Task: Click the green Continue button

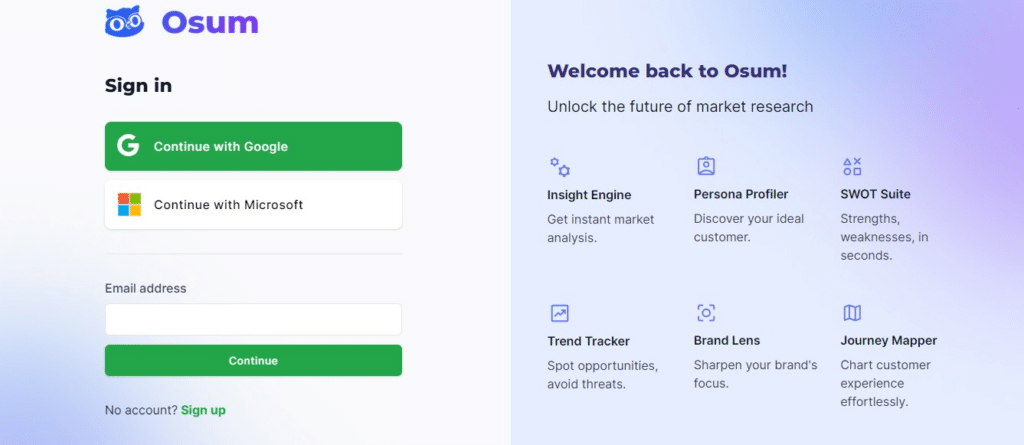Action: tap(253, 361)
